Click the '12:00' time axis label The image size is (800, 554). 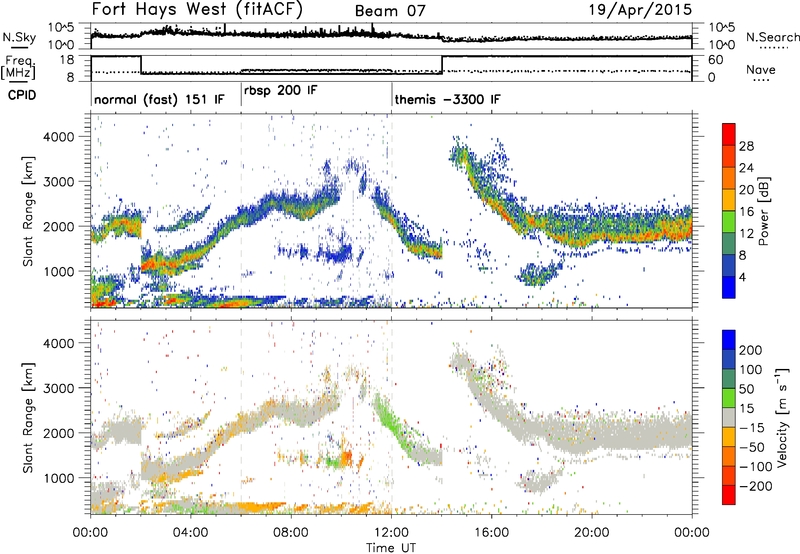click(391, 533)
